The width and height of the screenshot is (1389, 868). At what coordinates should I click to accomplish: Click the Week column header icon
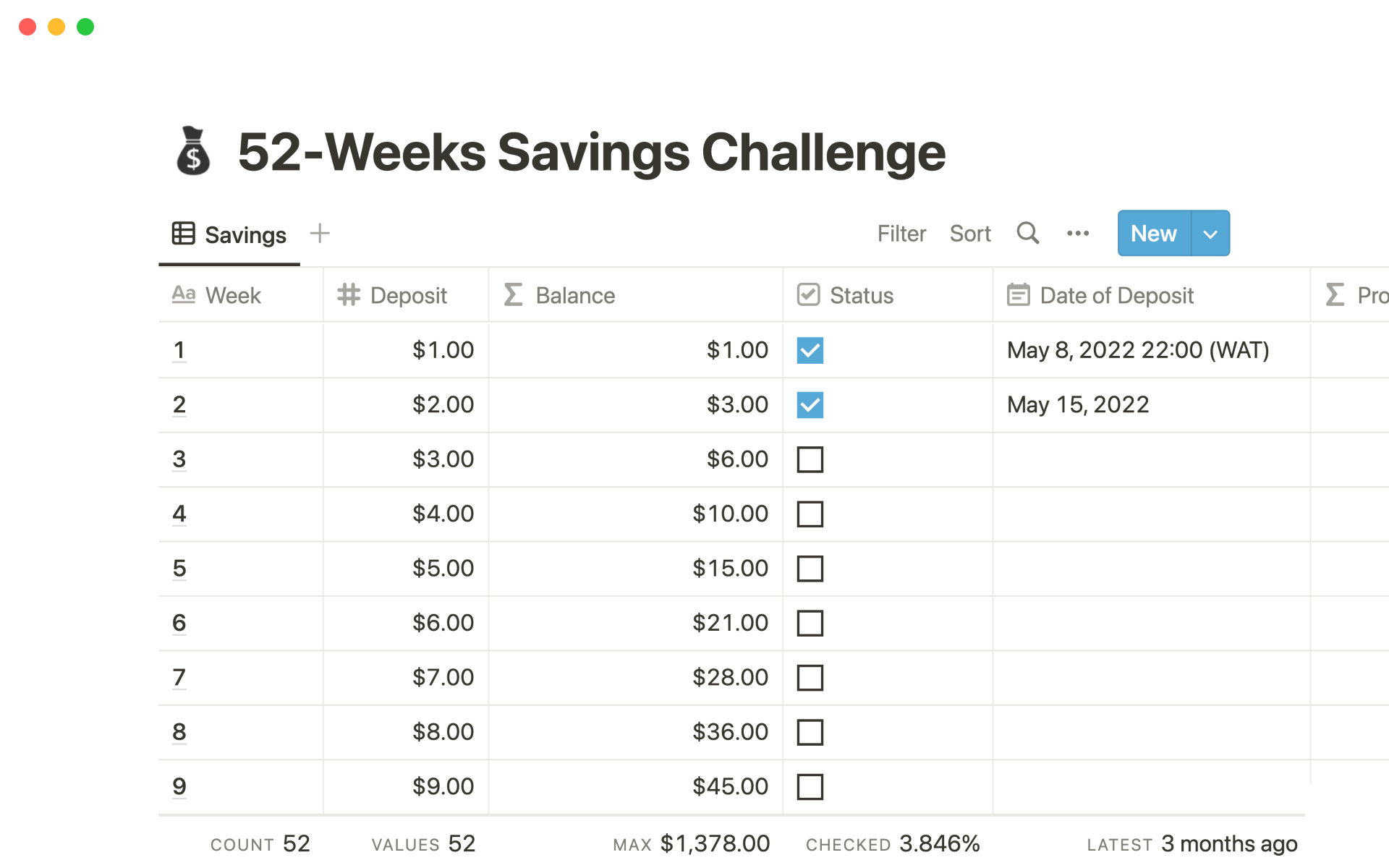184,295
